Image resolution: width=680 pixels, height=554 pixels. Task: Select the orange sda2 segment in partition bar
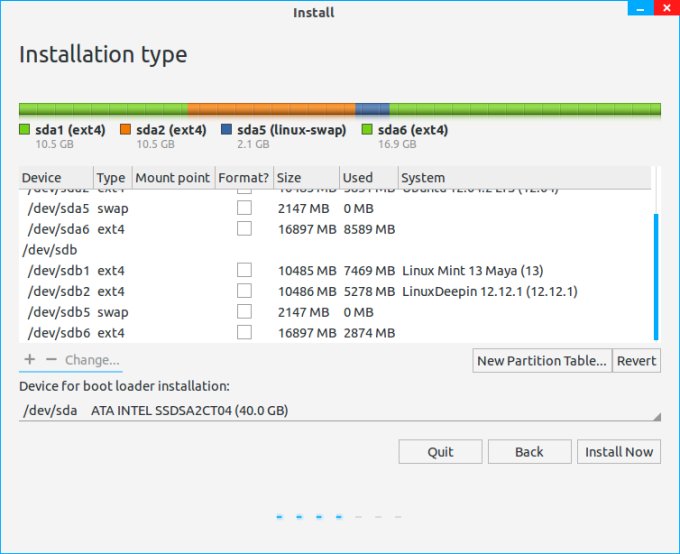point(270,109)
